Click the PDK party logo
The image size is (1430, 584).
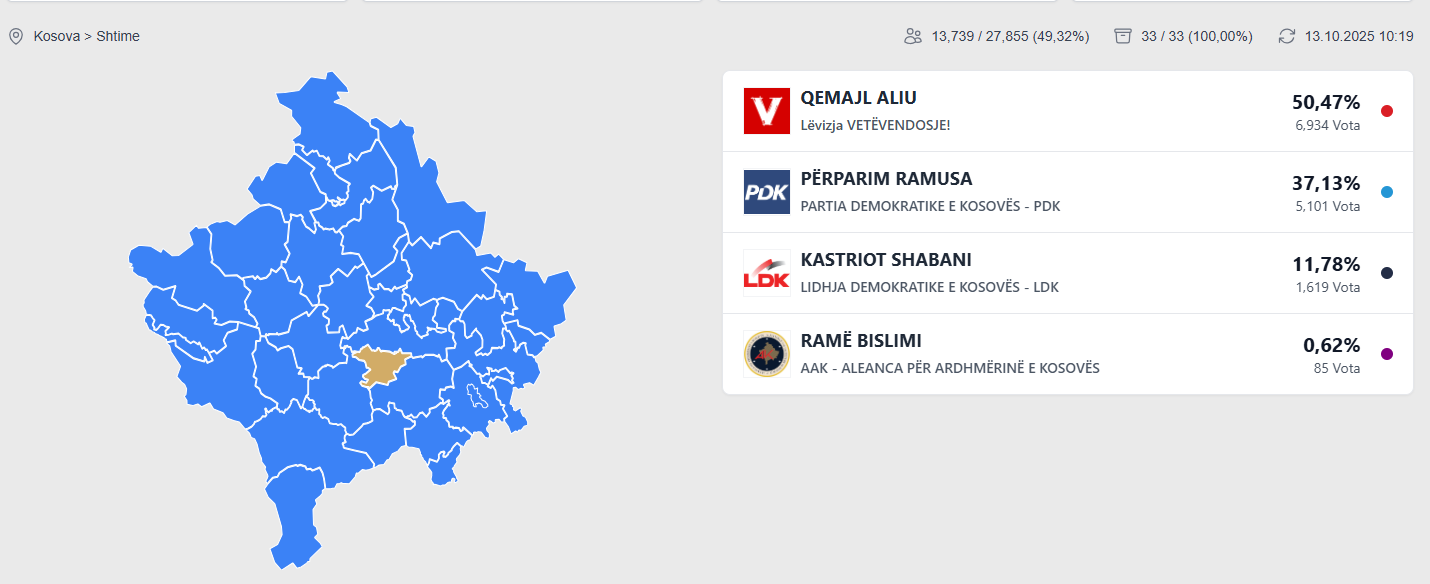point(767,192)
